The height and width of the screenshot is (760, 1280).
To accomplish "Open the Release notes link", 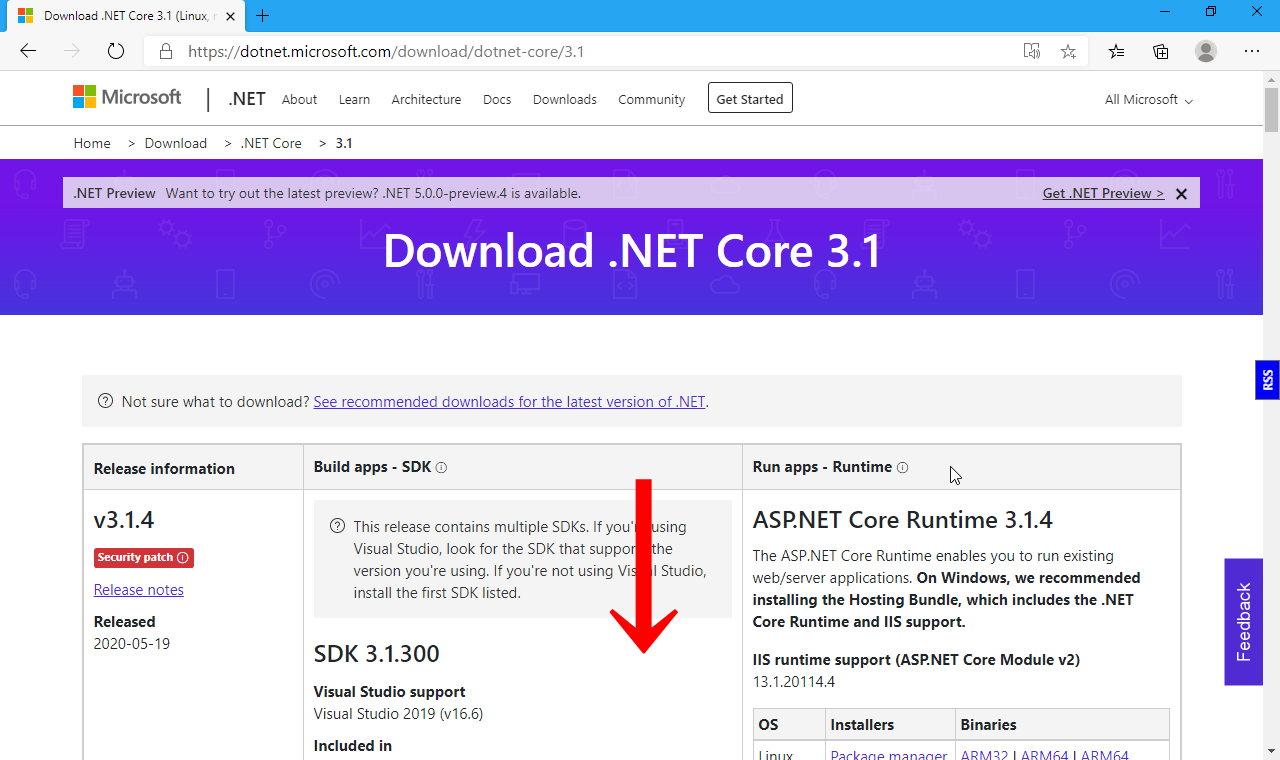I will (139, 590).
